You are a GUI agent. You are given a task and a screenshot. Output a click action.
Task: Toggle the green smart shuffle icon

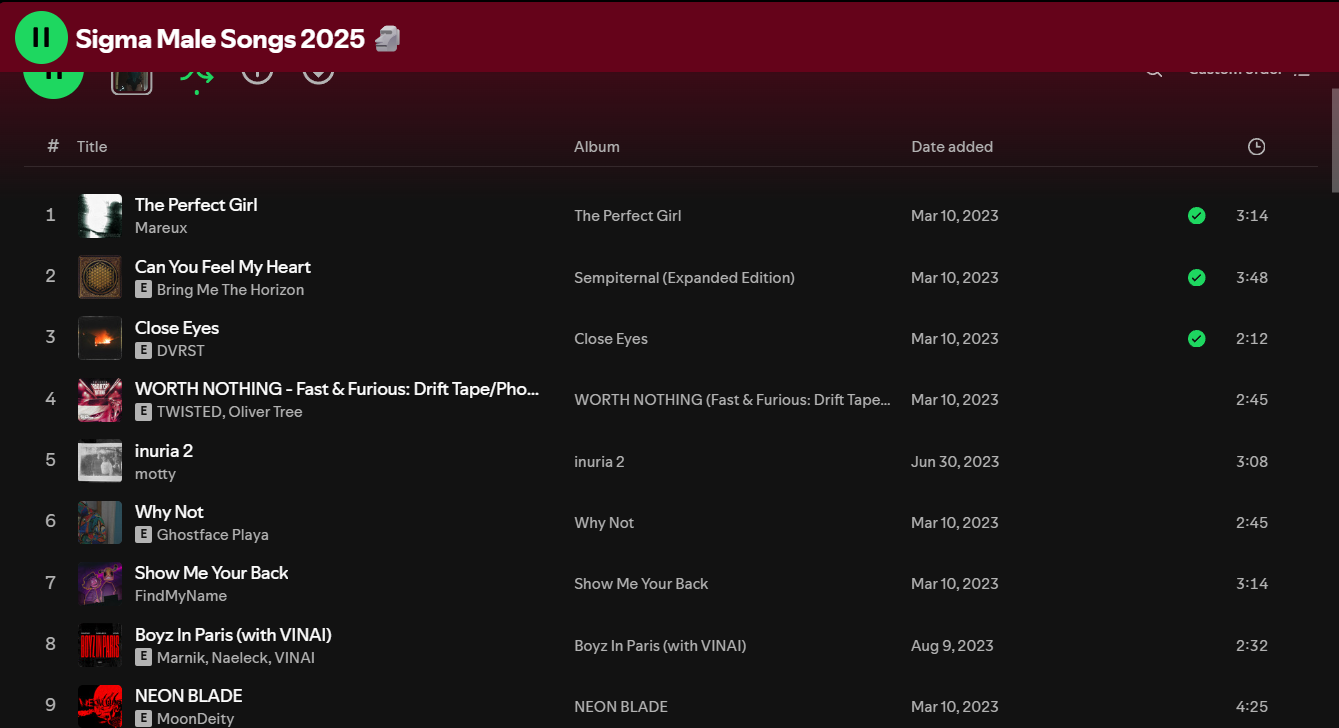pos(196,76)
